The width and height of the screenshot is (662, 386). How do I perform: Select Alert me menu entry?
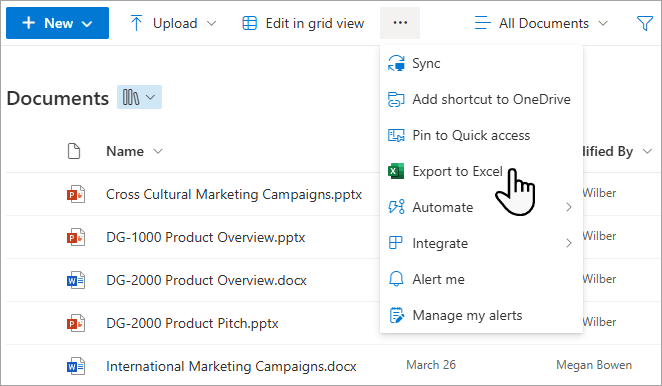click(481, 279)
